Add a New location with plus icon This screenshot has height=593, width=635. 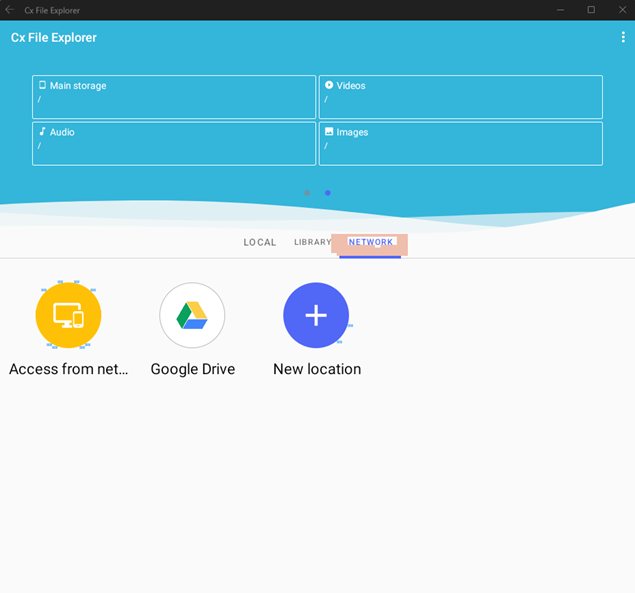[x=316, y=315]
